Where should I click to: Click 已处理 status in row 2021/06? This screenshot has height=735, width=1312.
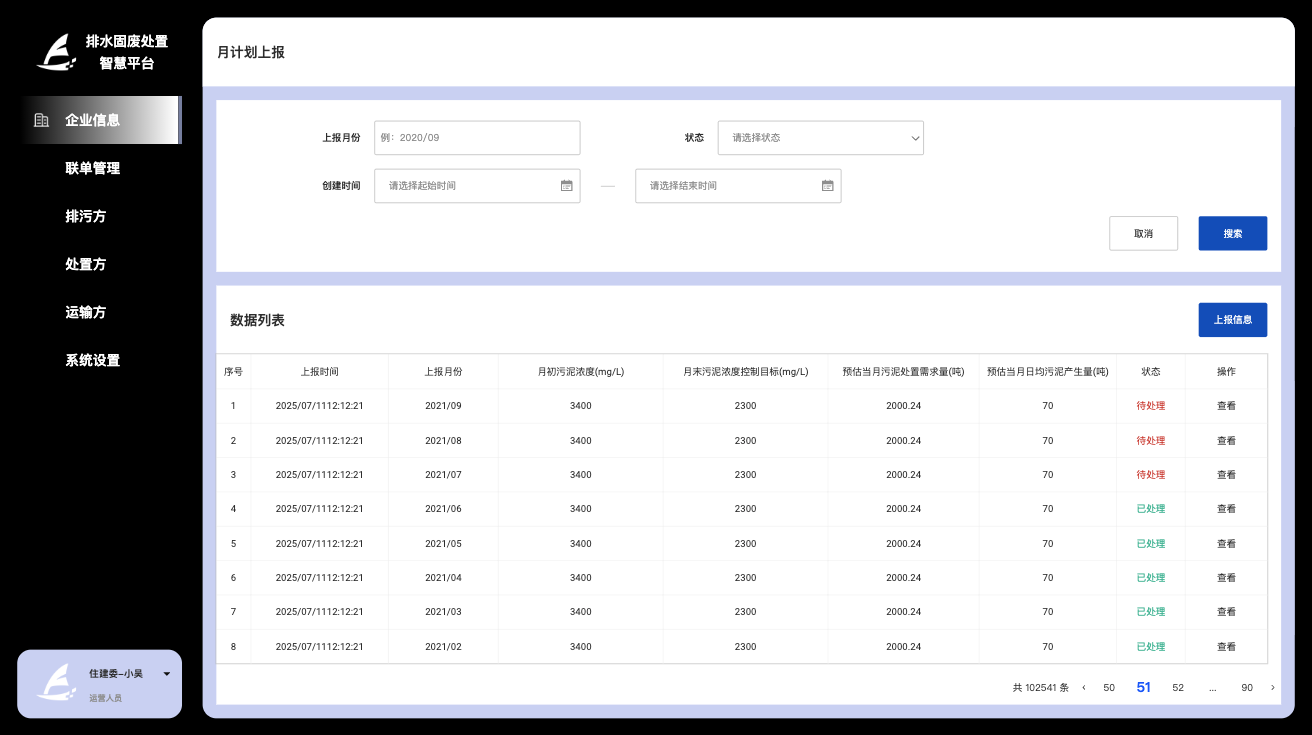click(1151, 509)
